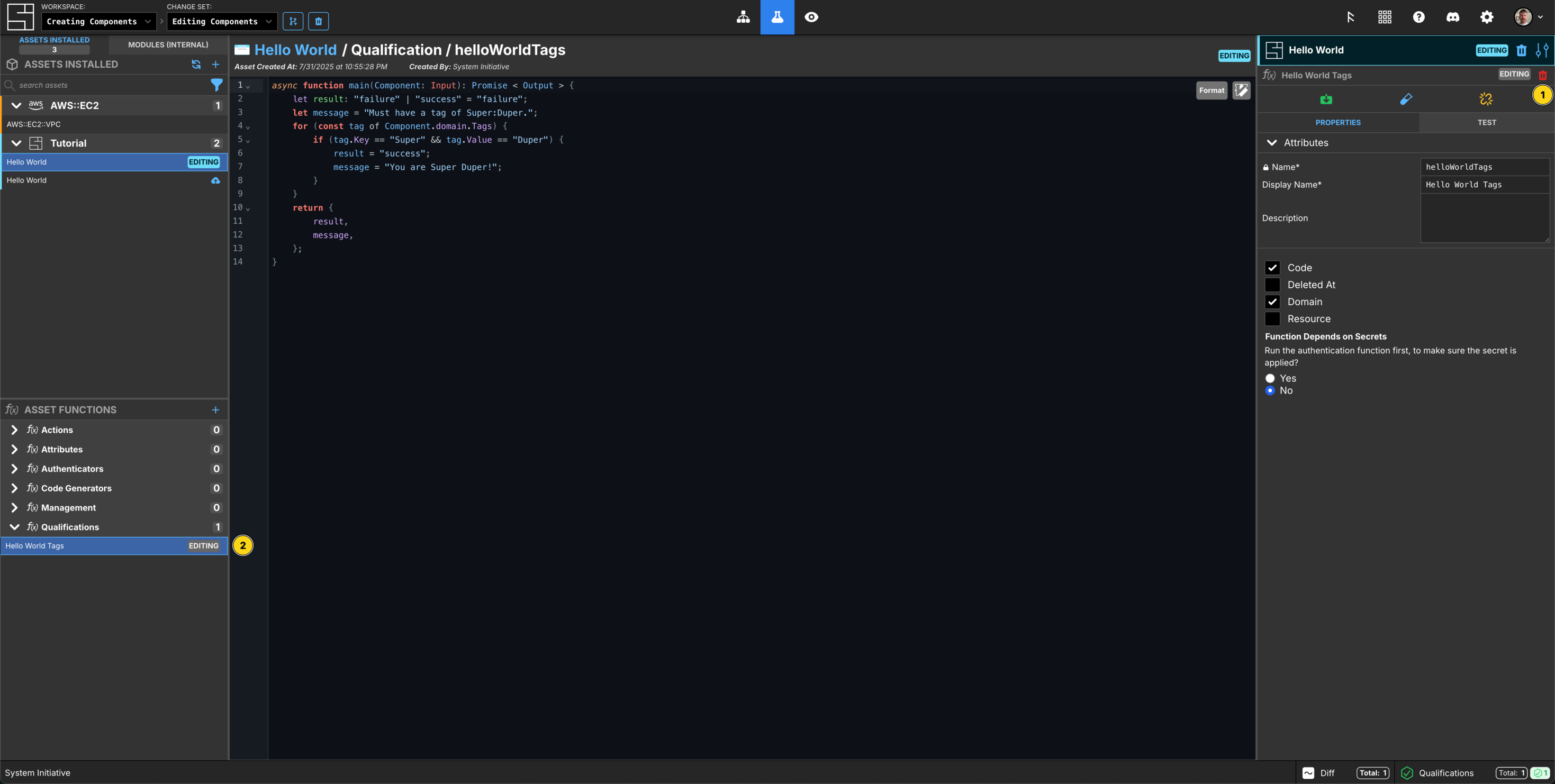Open the model diagram view icon
1555x784 pixels.
(743, 17)
